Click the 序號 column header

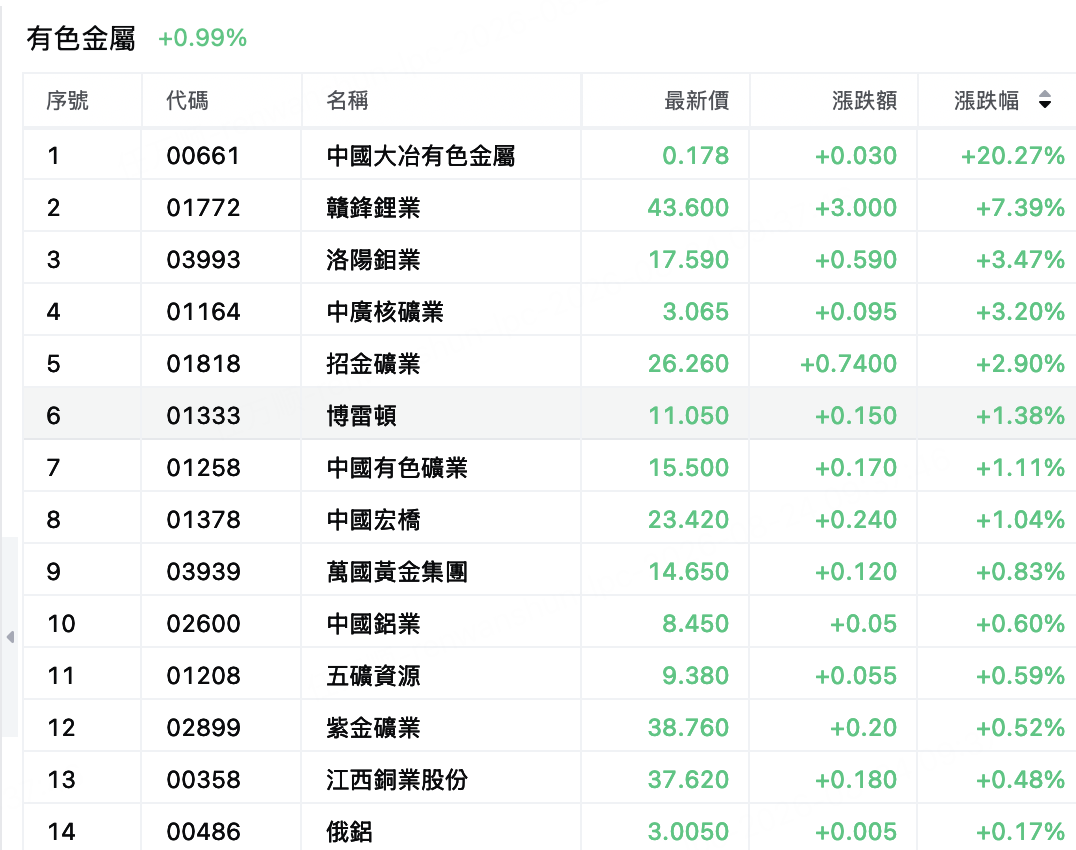pyautogui.click(x=67, y=101)
